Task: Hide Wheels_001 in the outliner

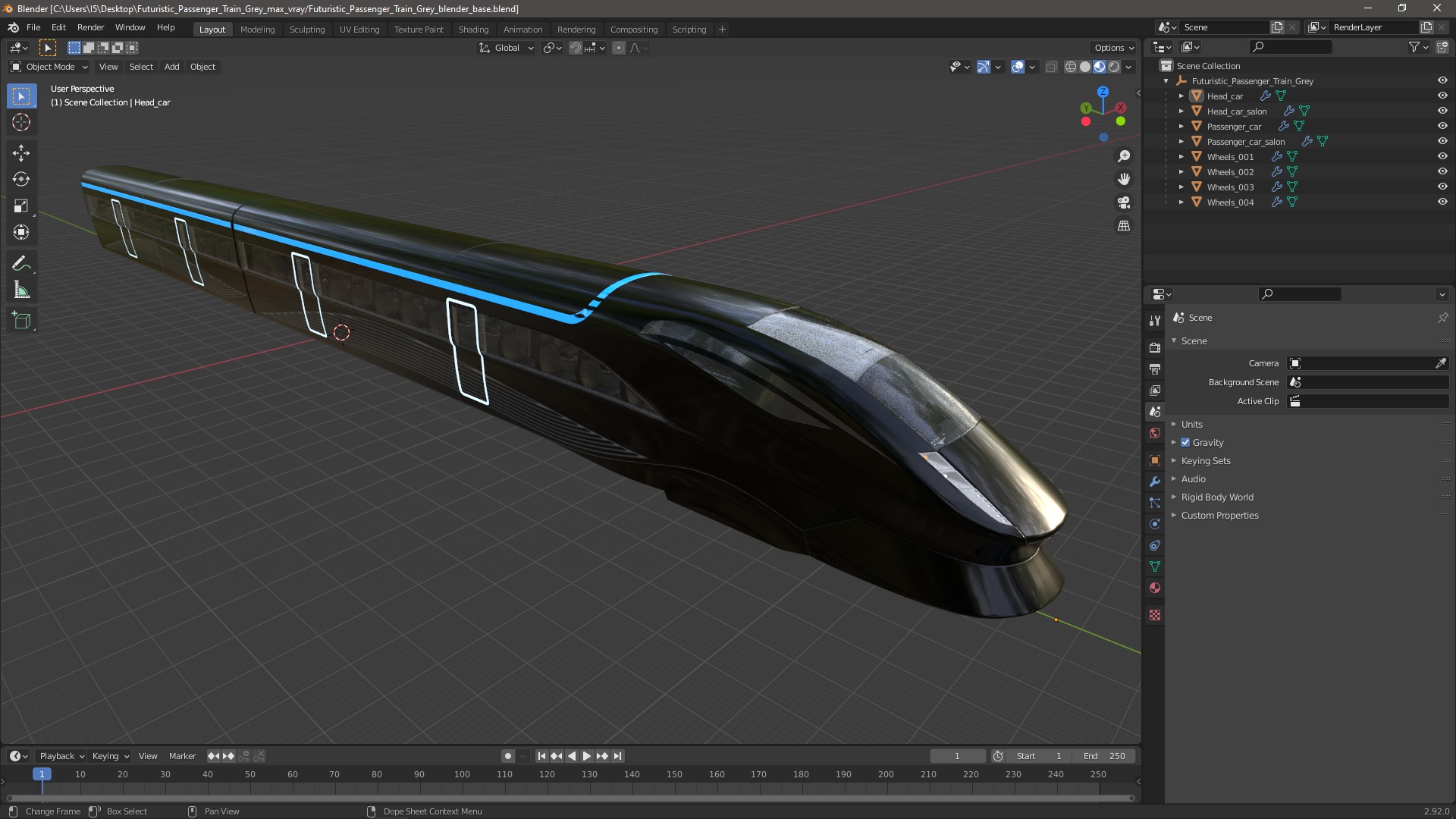Action: tap(1442, 156)
